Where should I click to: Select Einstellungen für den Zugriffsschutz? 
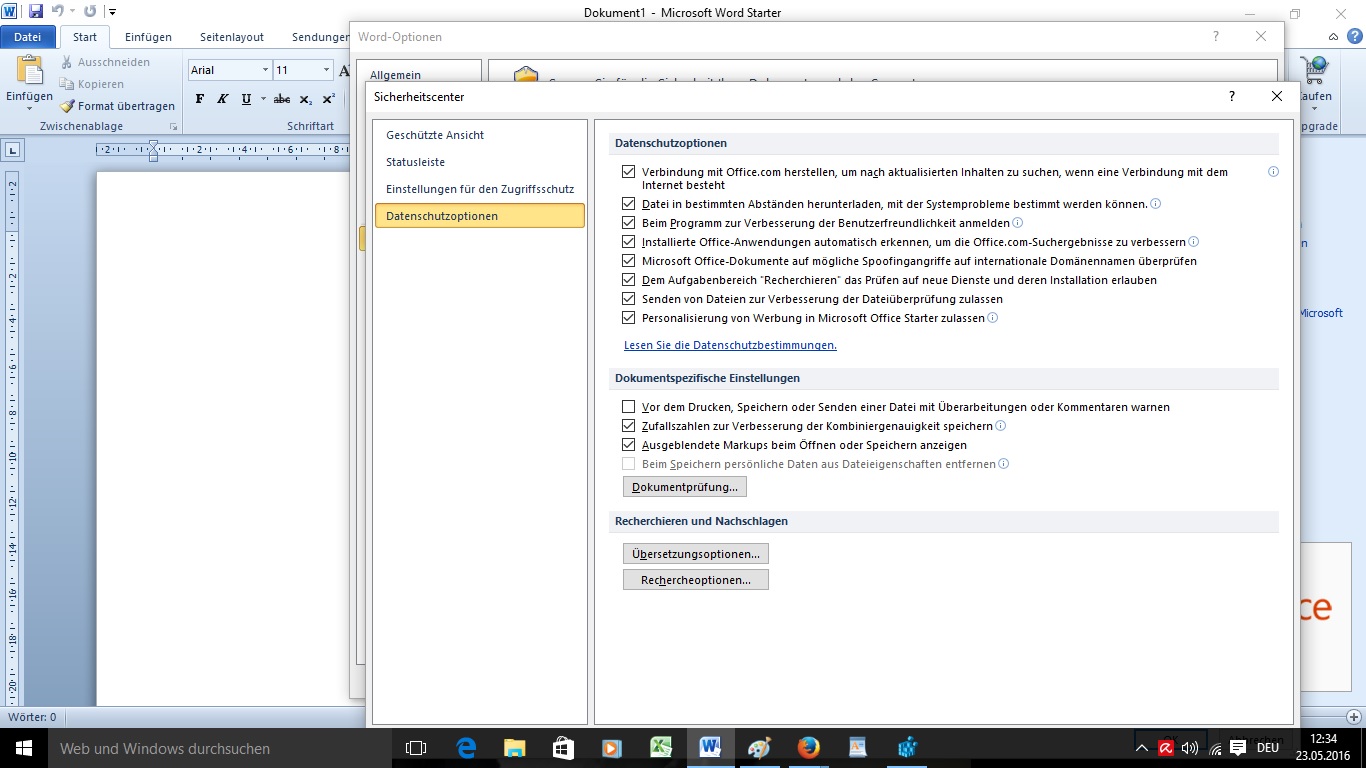click(480, 189)
